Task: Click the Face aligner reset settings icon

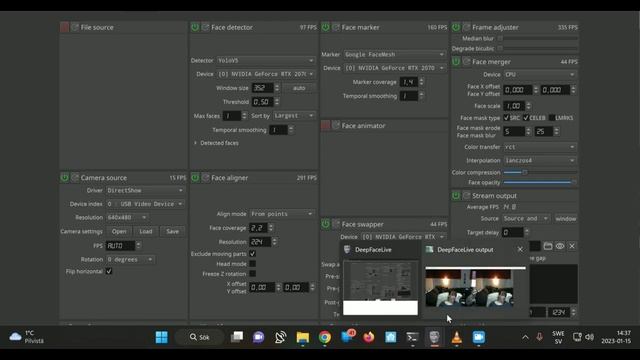Action: [x=206, y=178]
